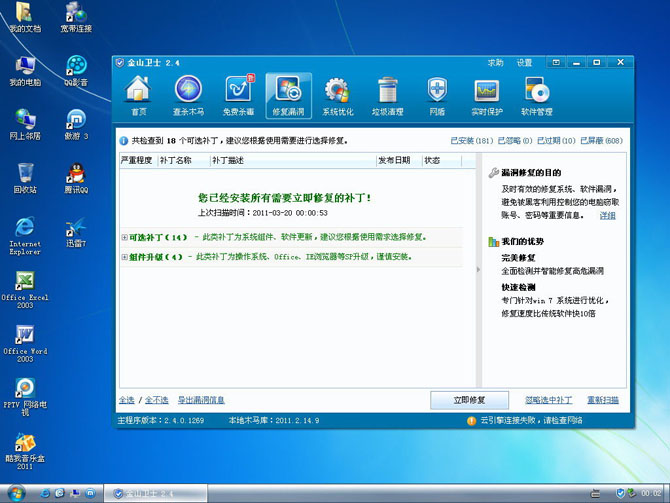This screenshot has height=503, width=670.
Task: Sort by 补丁名称 column header
Action: click(x=184, y=160)
